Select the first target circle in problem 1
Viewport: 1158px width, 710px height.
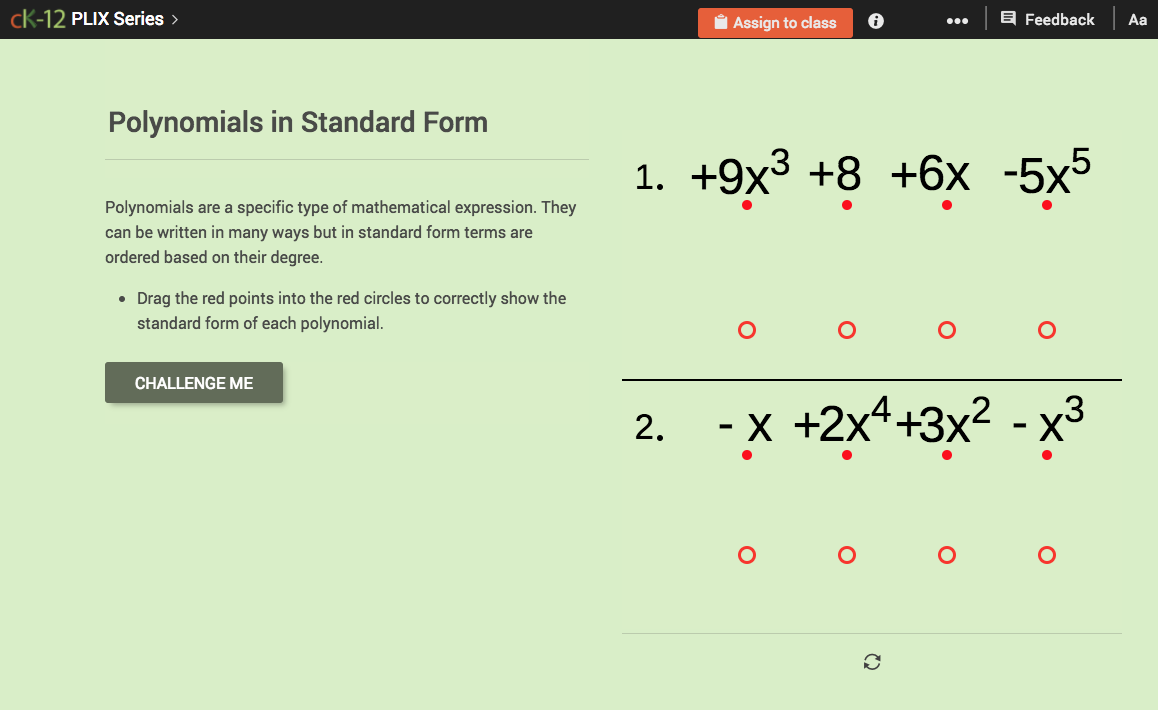click(x=747, y=330)
